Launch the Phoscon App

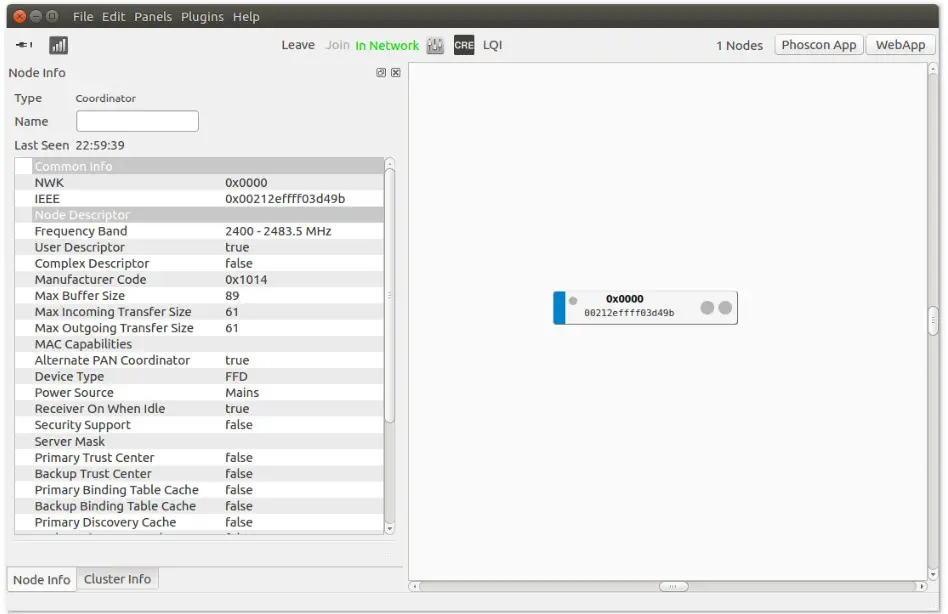[818, 44]
